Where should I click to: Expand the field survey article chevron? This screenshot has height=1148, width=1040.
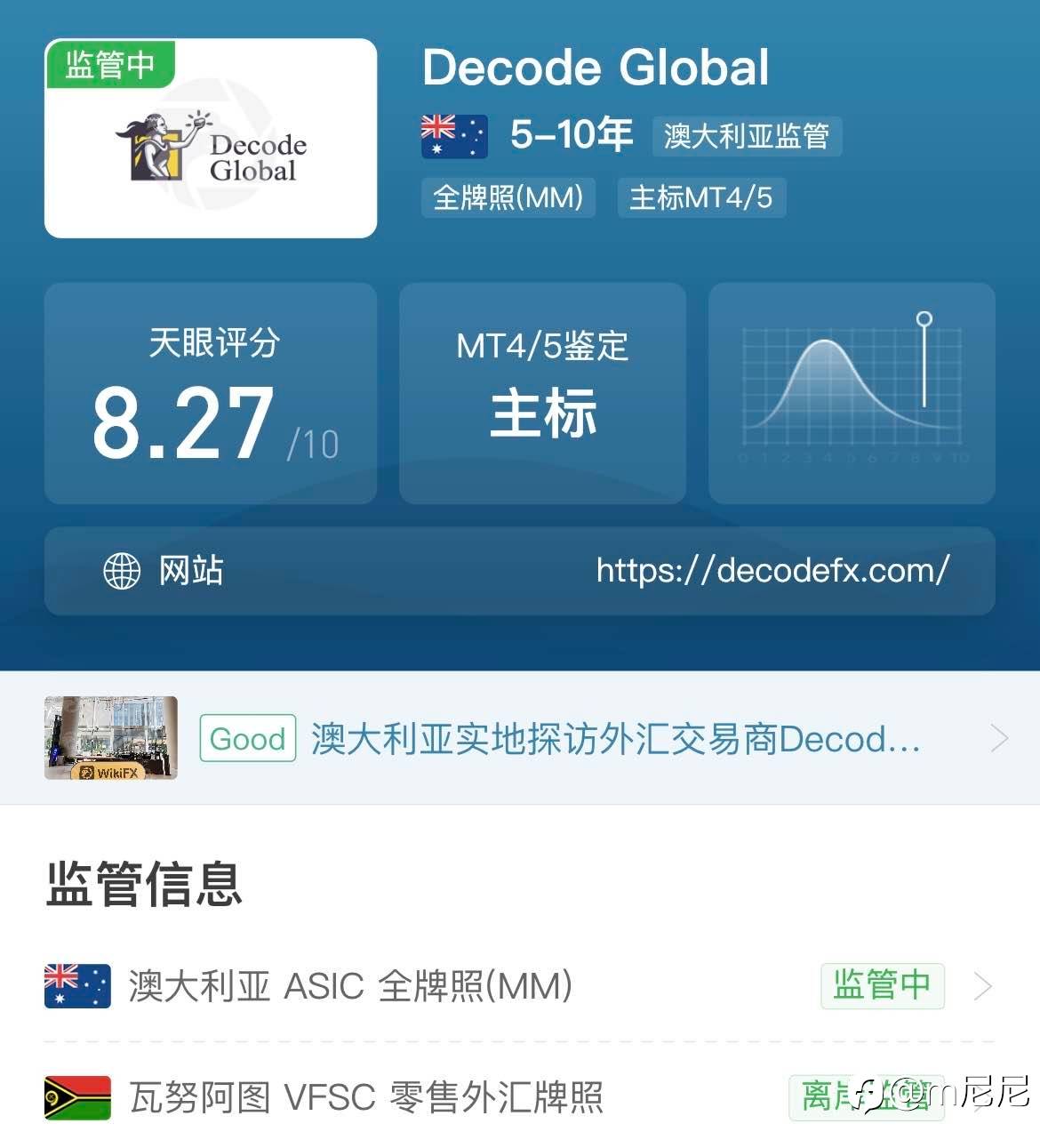(x=1000, y=738)
